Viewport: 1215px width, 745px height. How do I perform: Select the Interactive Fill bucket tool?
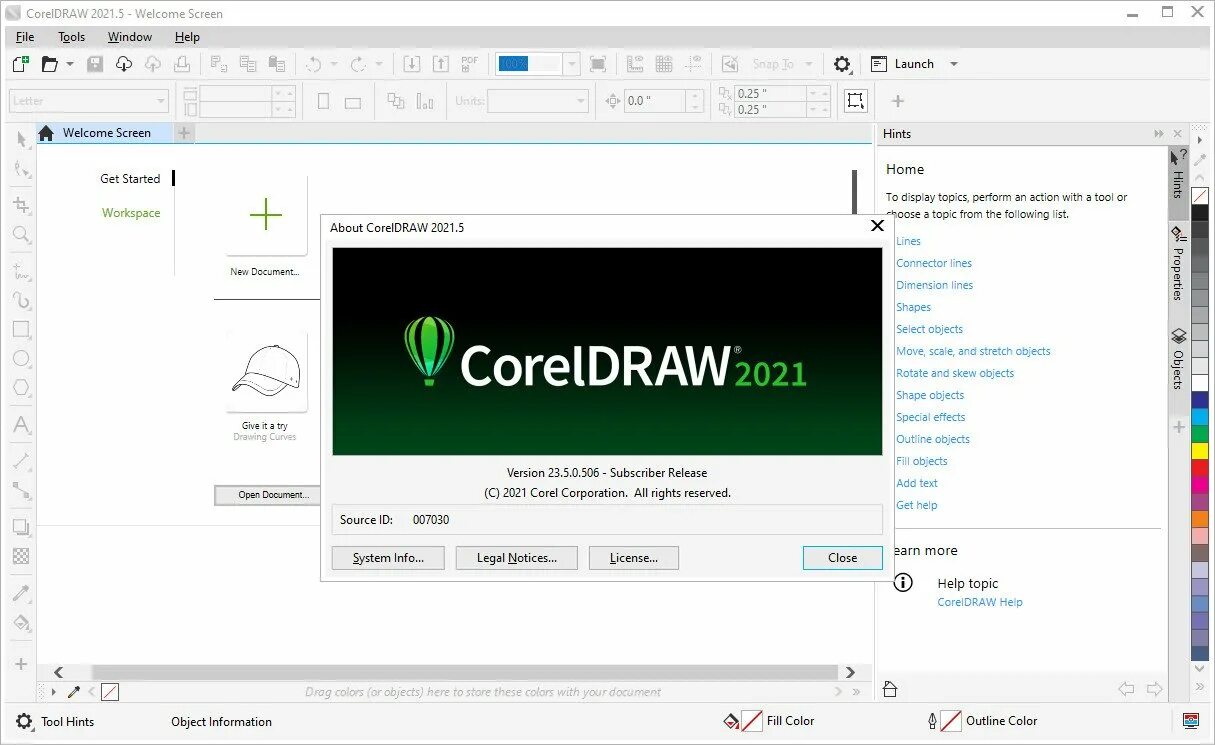pos(21,623)
